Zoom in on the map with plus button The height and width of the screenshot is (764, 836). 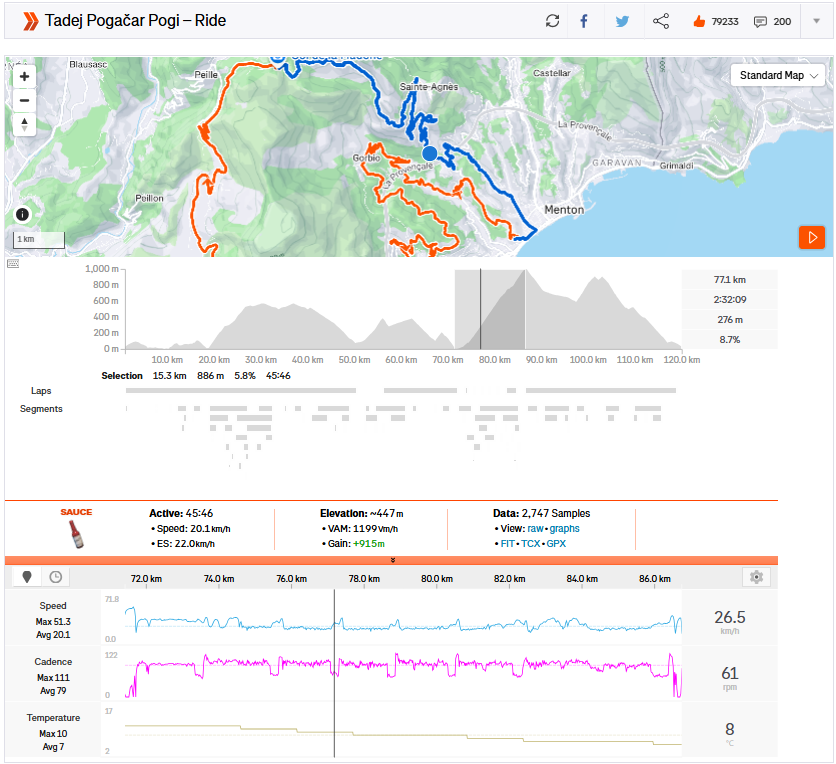[23, 76]
